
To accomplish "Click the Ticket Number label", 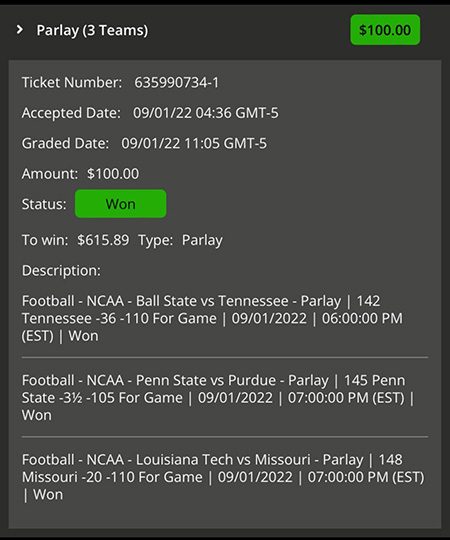I will [x=72, y=83].
